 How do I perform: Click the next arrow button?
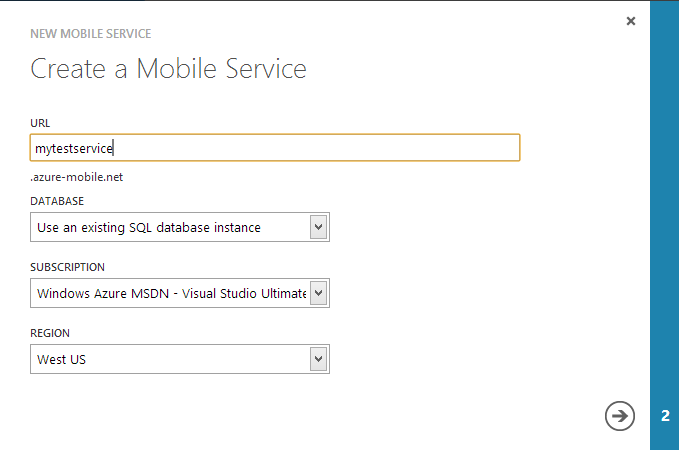click(620, 415)
